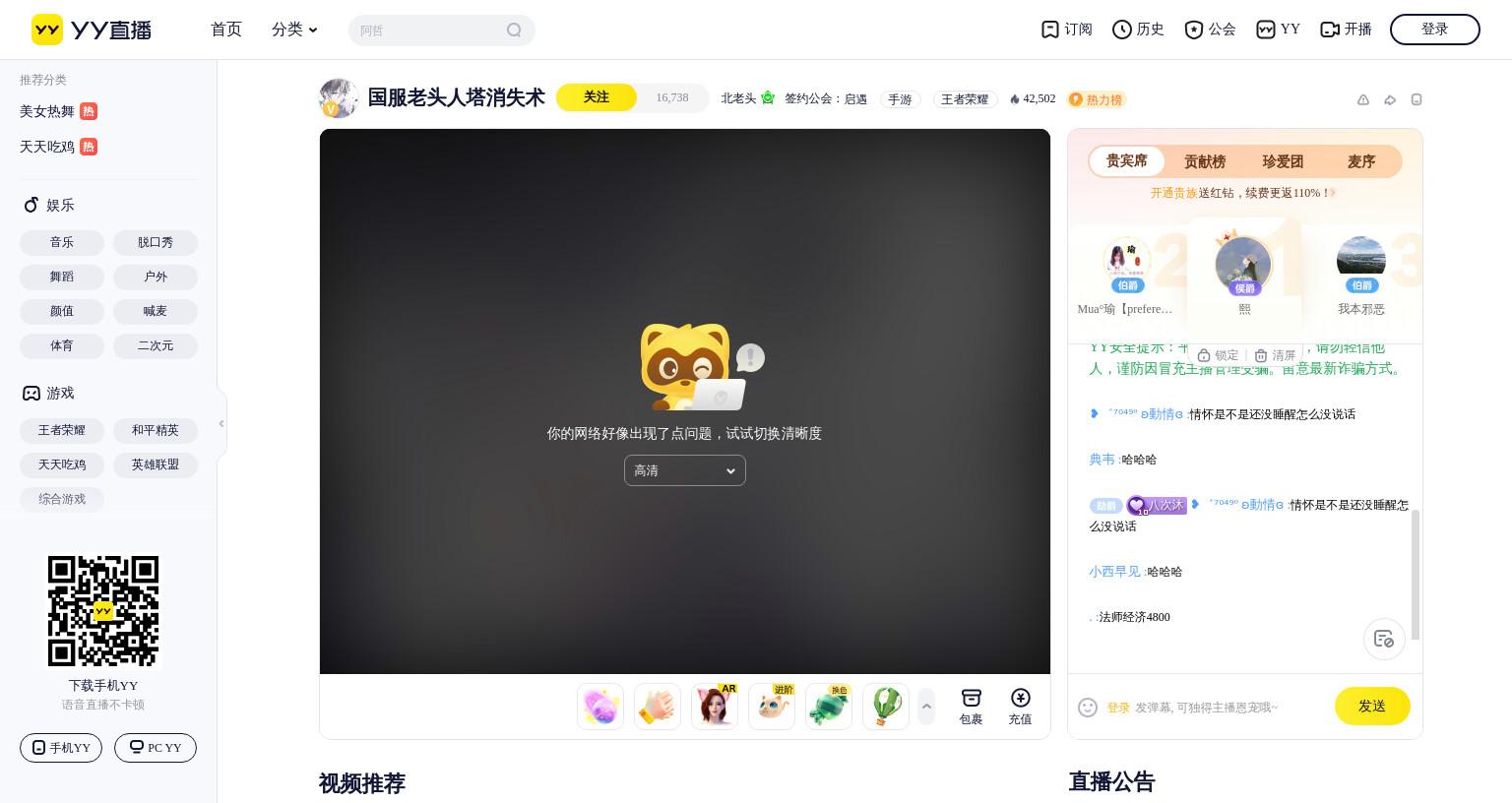Click the download QR code
This screenshot has height=803, width=1512.
click(x=103, y=611)
